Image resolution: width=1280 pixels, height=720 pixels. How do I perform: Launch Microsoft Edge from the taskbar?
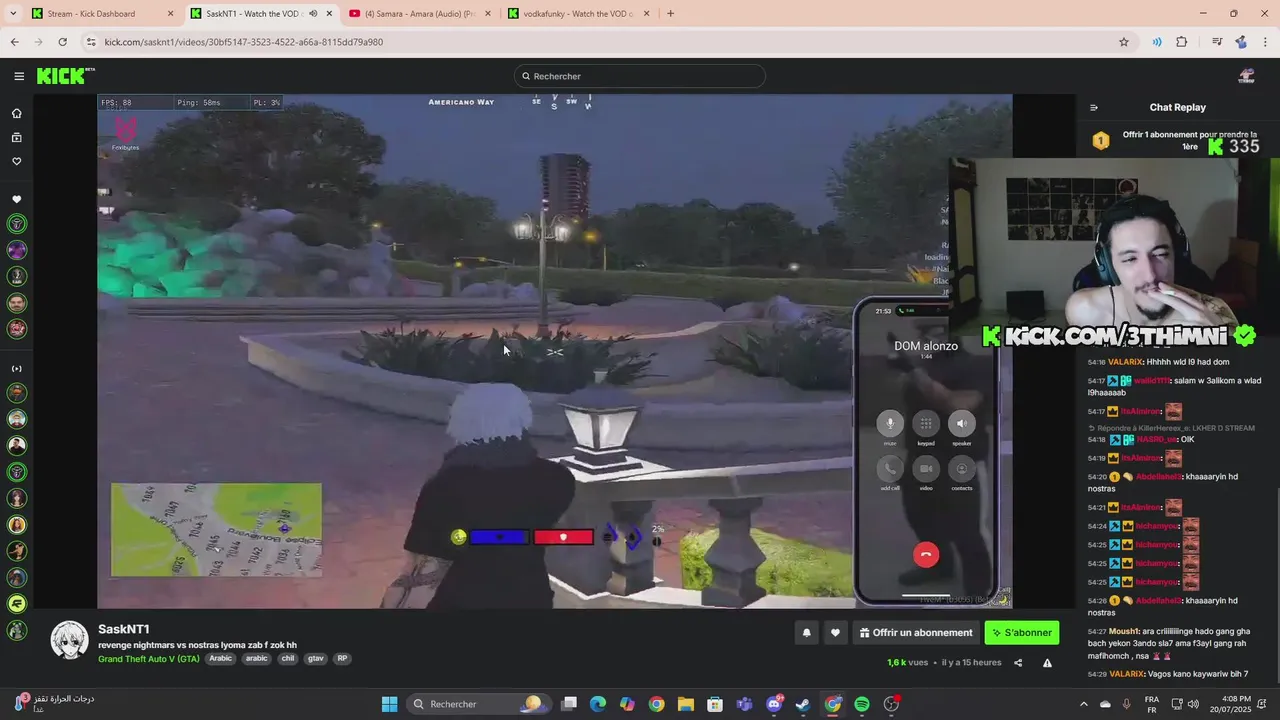tap(598, 704)
